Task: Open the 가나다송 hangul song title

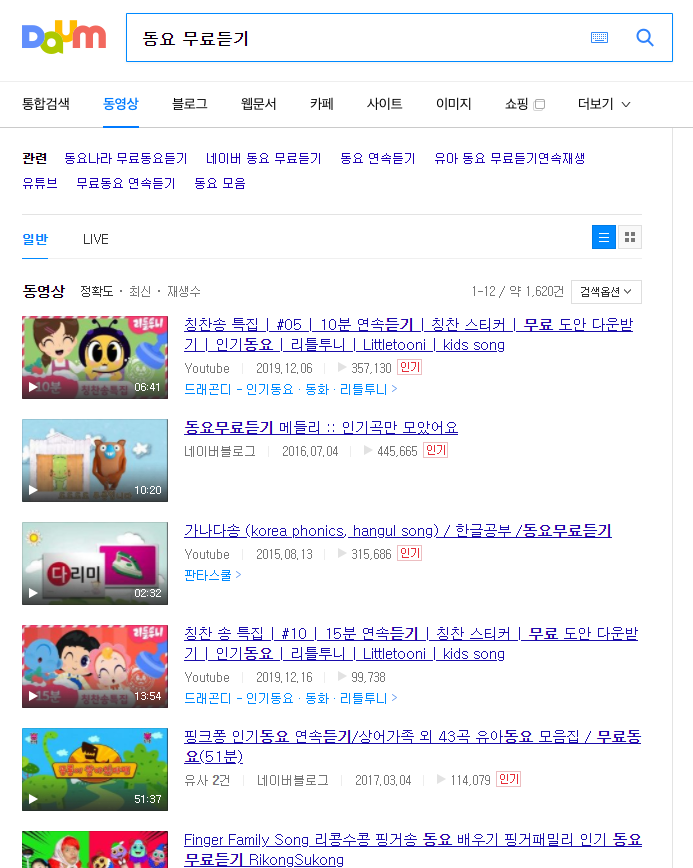Action: click(397, 530)
